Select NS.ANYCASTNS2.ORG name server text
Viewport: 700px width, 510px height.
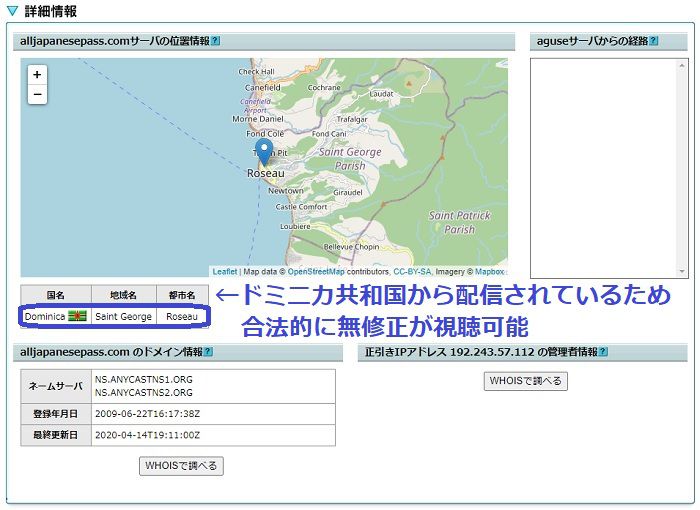pyautogui.click(x=144, y=393)
